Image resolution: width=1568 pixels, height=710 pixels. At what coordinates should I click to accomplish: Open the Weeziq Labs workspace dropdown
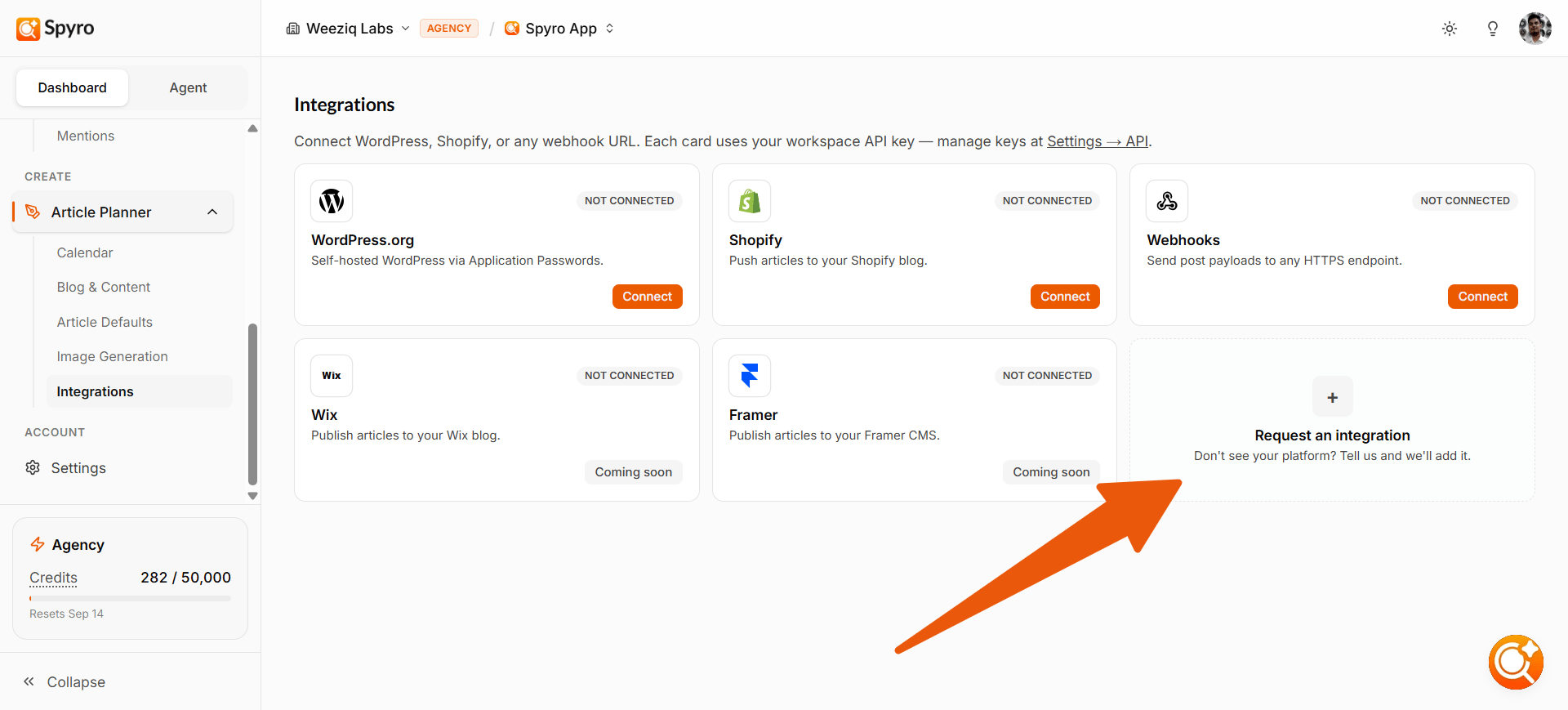348,29
